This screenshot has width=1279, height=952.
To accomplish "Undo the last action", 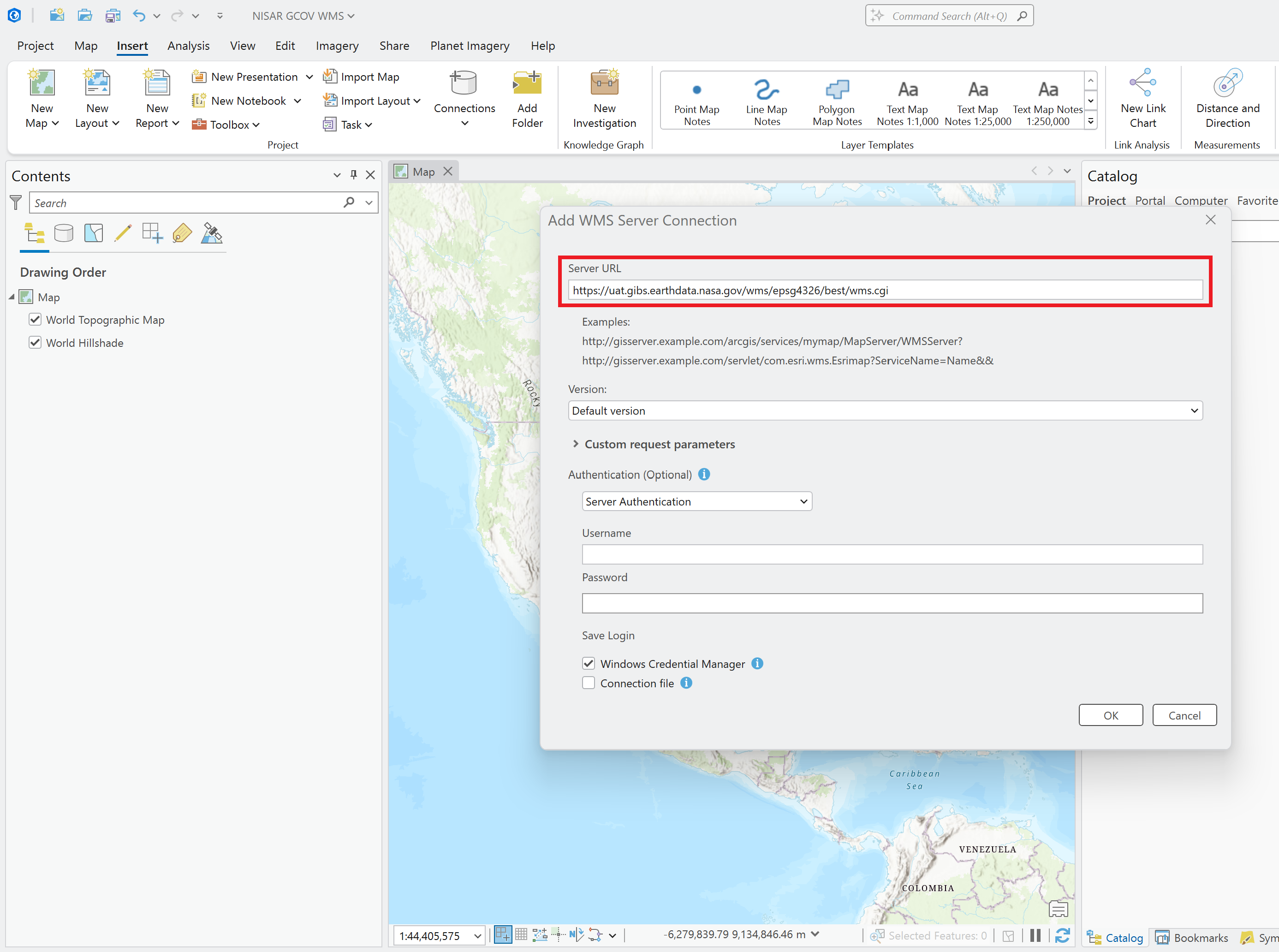I will (139, 16).
